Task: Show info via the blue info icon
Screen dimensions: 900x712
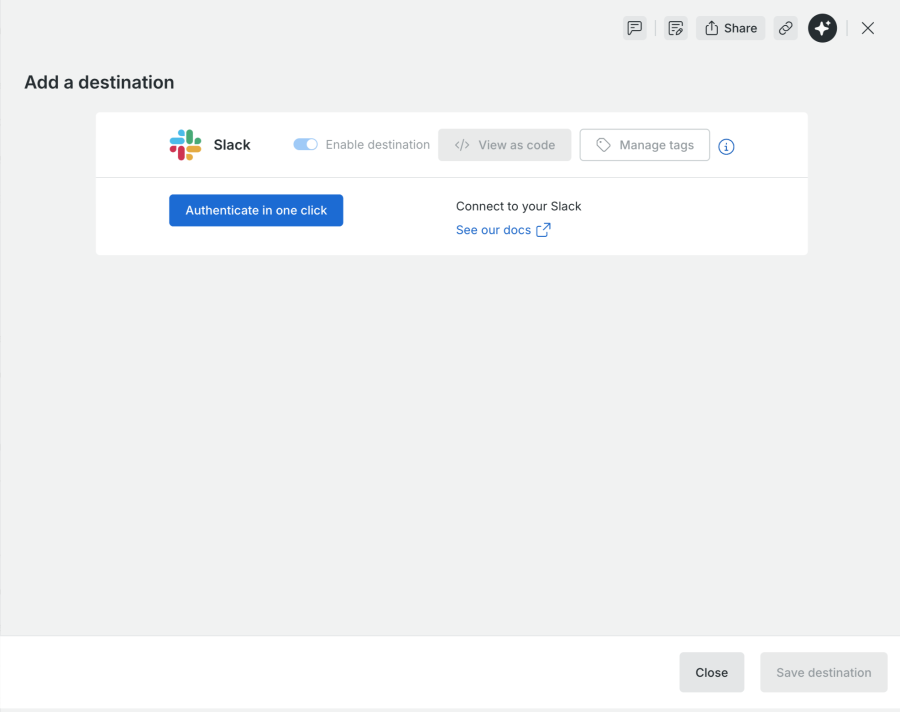Action: 726,147
